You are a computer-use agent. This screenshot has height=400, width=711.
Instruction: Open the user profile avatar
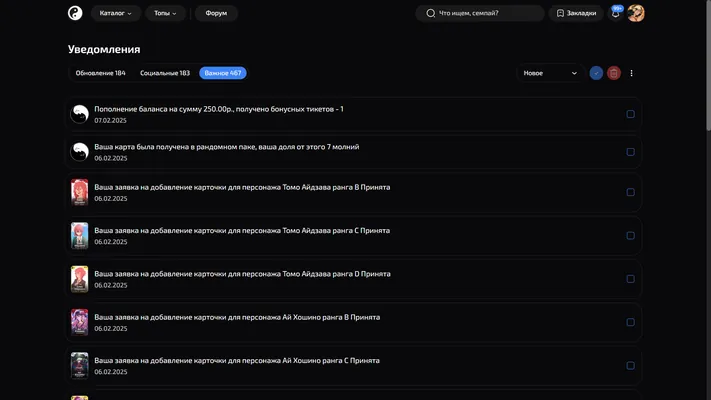tap(636, 13)
